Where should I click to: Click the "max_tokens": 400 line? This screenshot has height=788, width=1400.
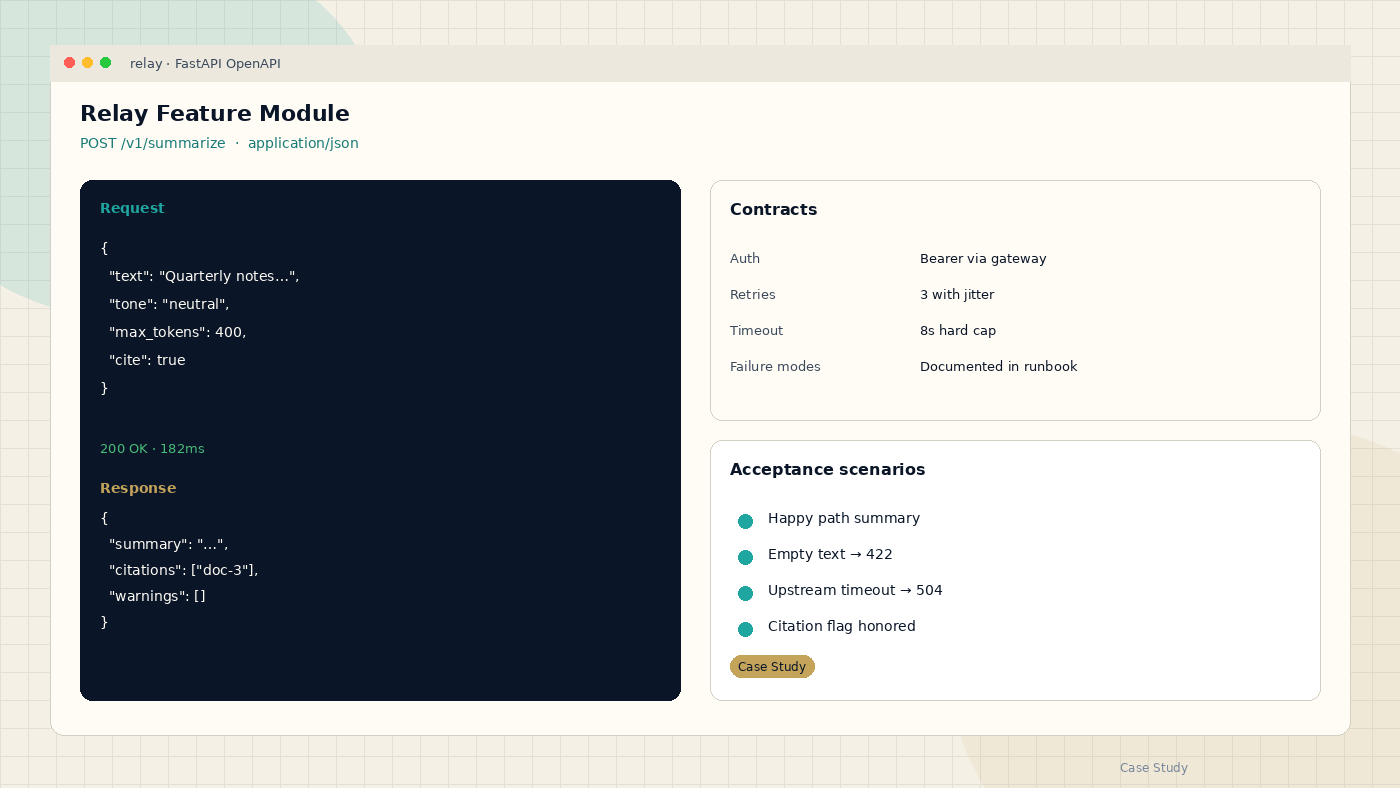click(x=178, y=332)
